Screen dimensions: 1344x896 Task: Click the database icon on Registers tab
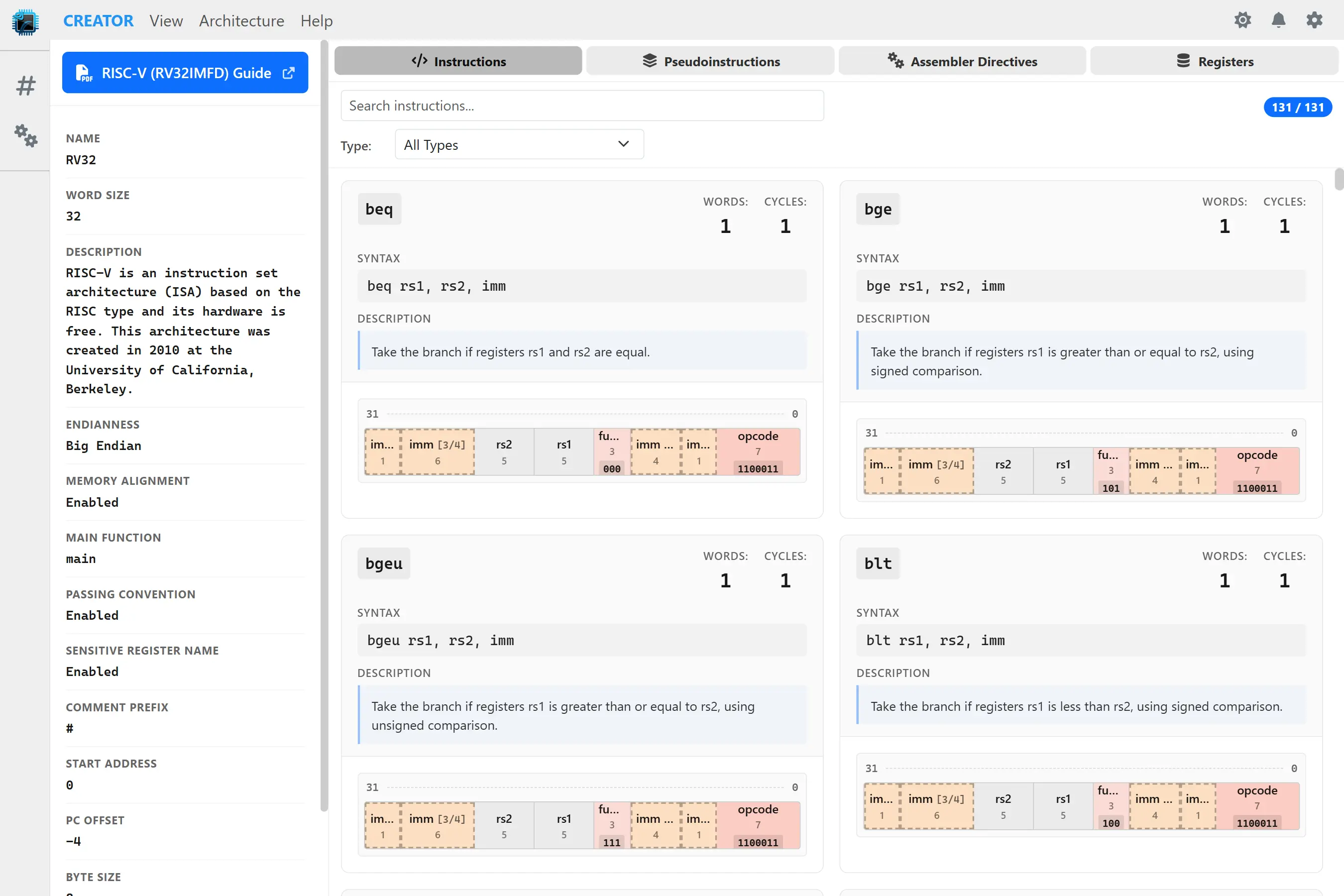click(1183, 61)
